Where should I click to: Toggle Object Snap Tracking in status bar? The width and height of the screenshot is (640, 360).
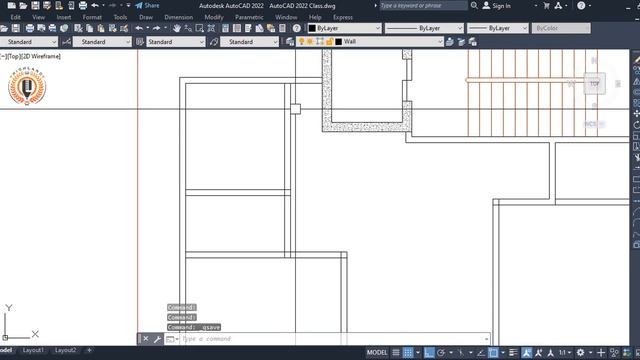click(481, 352)
